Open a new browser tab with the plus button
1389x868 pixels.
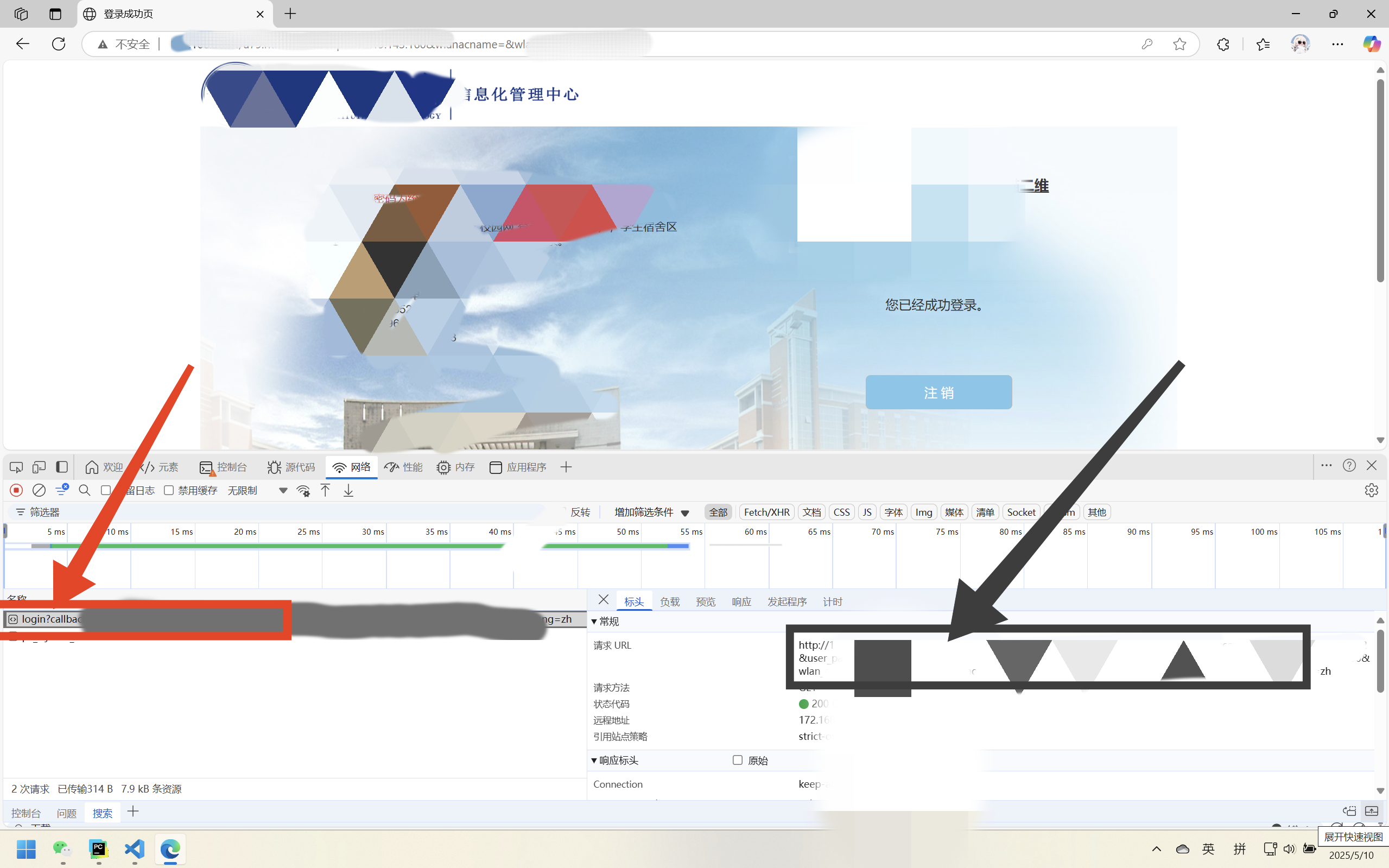click(x=290, y=14)
